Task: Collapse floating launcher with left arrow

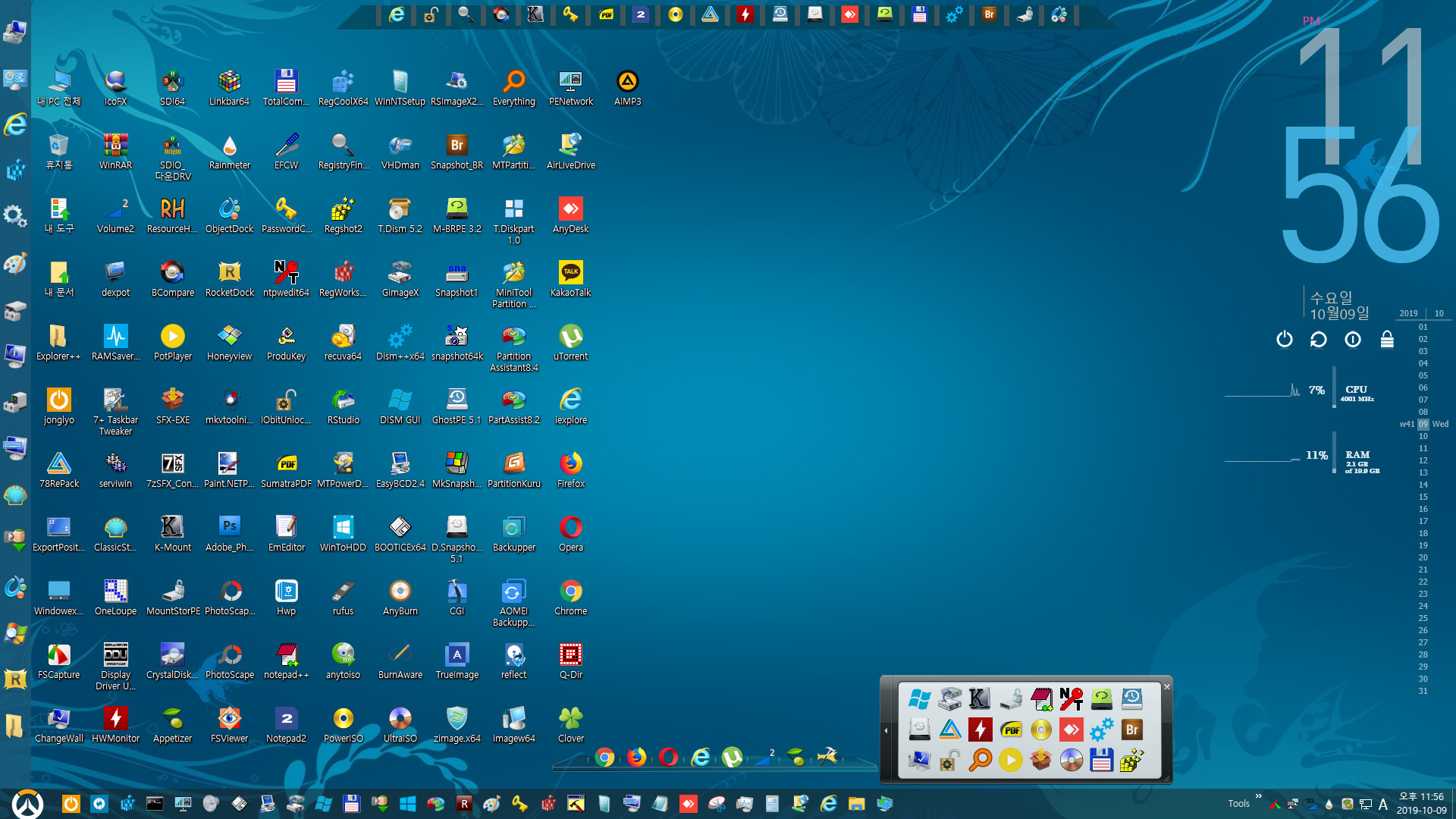Action: [886, 730]
